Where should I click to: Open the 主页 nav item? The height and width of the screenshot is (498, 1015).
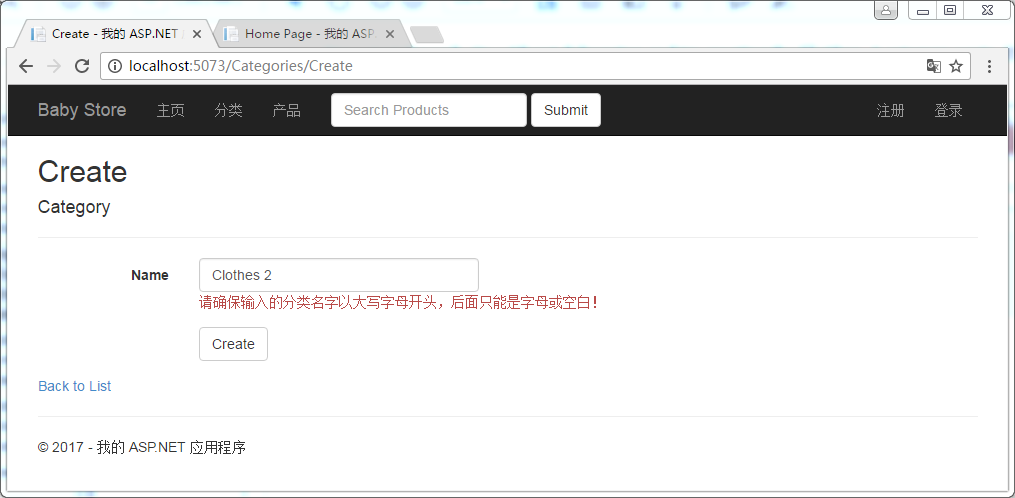coord(171,111)
